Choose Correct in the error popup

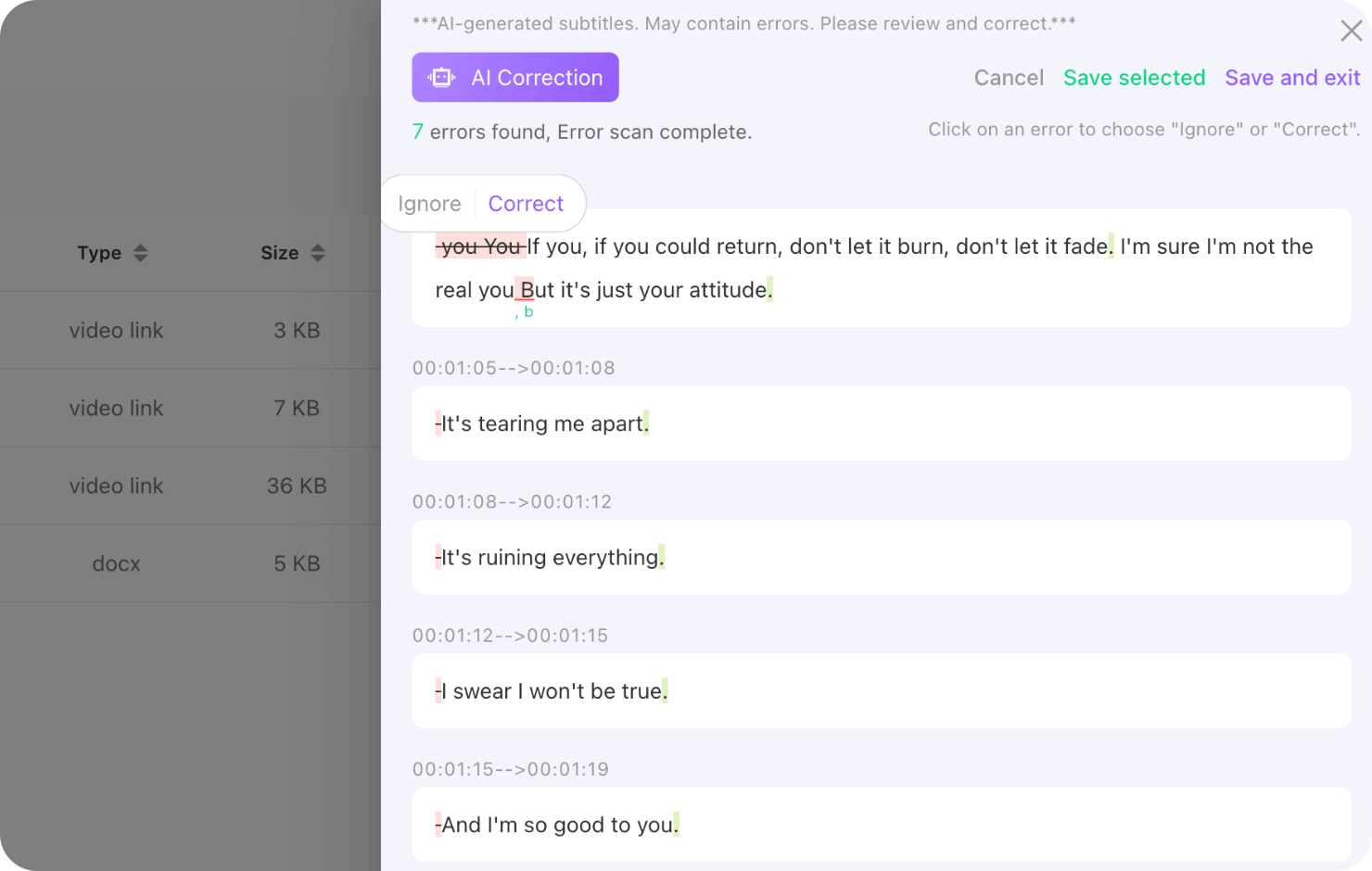[526, 204]
